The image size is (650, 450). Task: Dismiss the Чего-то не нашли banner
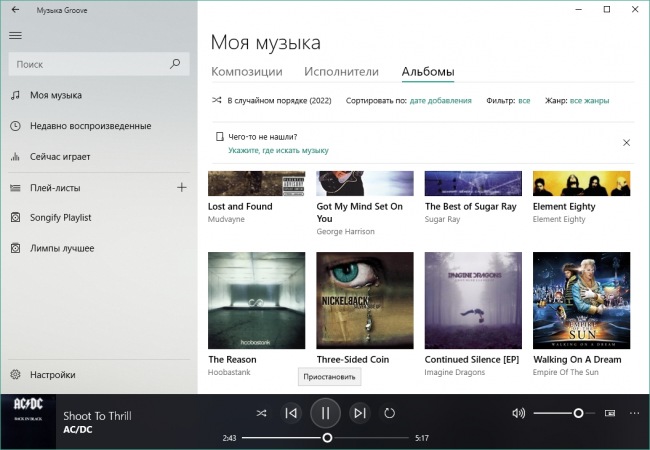626,143
